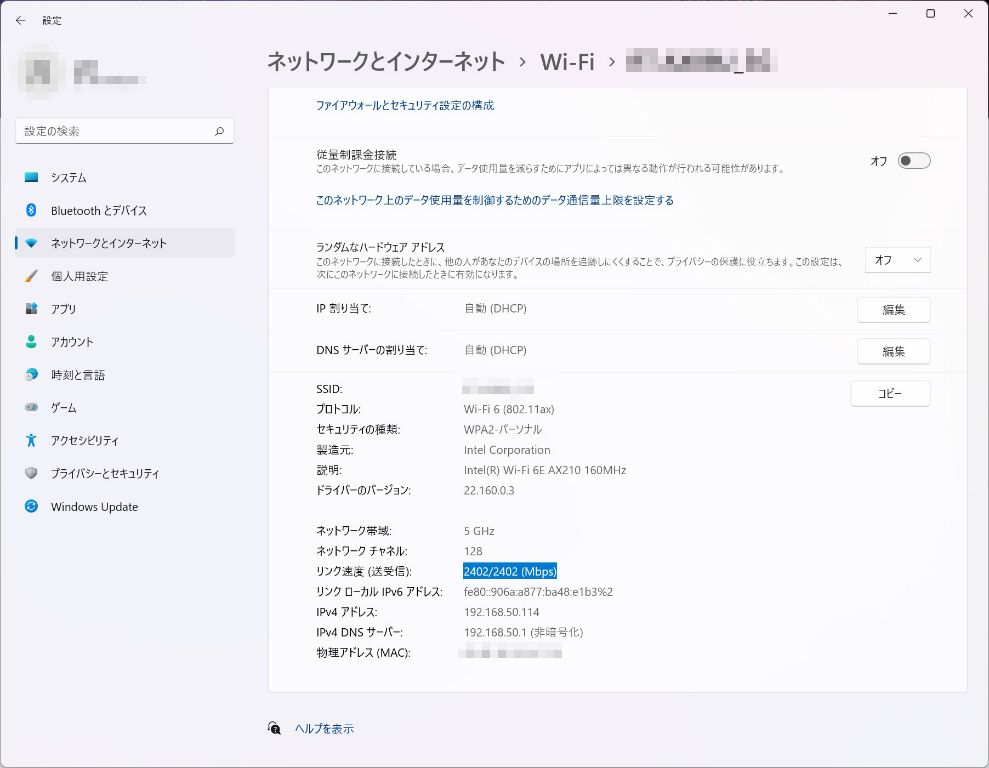The height and width of the screenshot is (768, 989).
Task: Click the Bluetooth icon in sidebar
Action: click(x=31, y=210)
